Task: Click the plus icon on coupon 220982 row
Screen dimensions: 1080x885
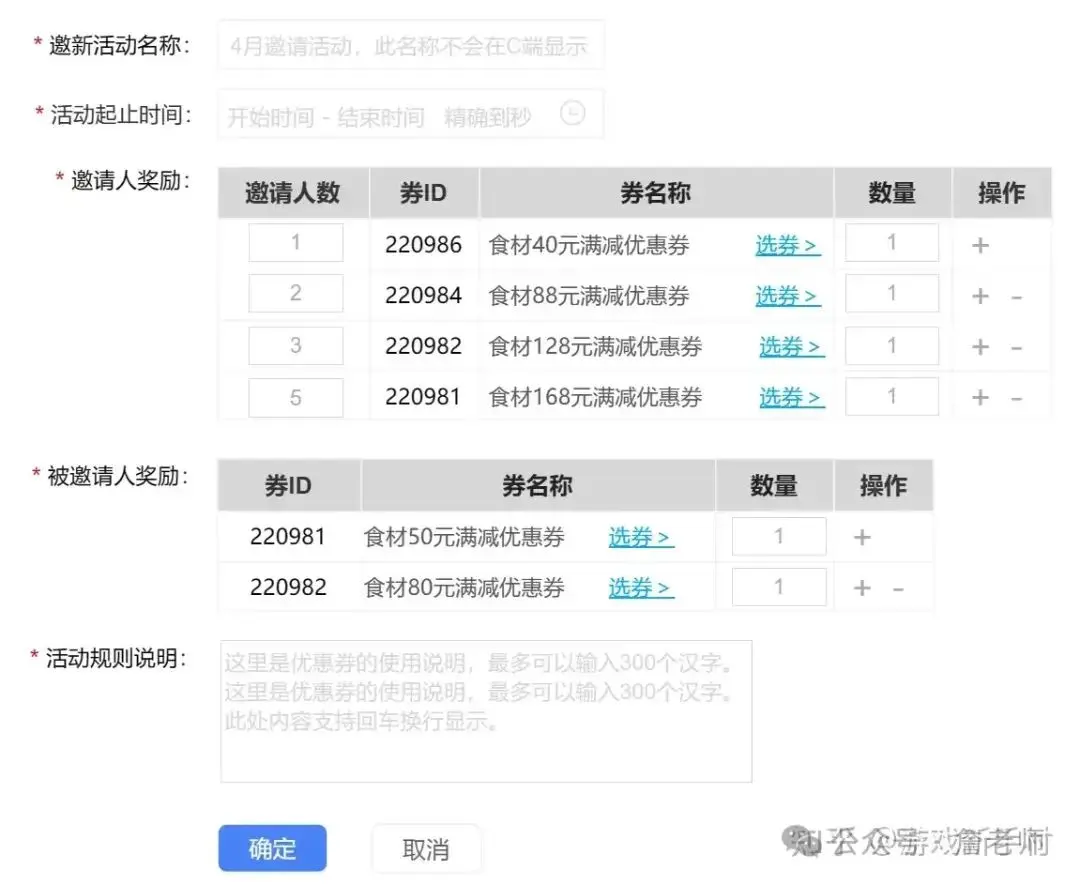Action: (979, 345)
